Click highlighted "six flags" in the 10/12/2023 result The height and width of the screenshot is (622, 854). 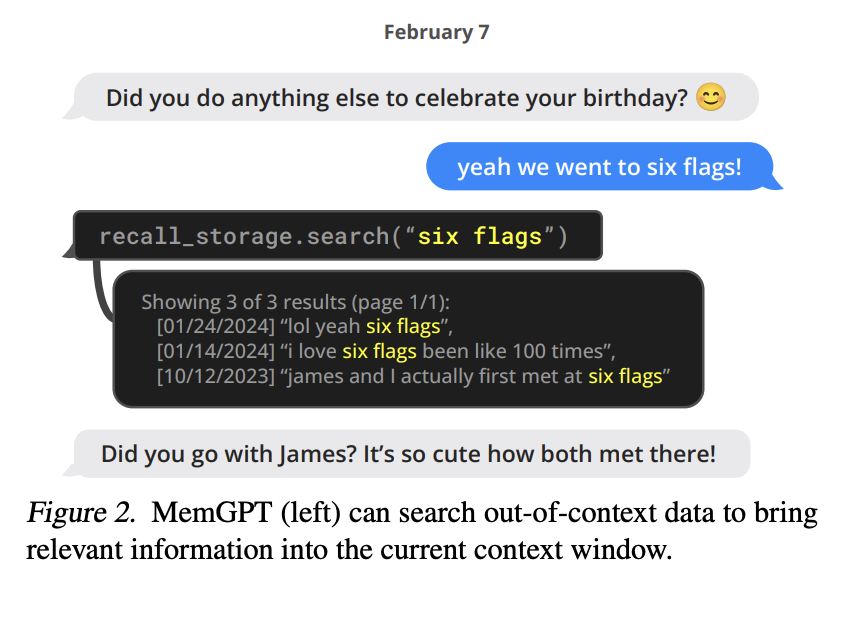(x=624, y=376)
